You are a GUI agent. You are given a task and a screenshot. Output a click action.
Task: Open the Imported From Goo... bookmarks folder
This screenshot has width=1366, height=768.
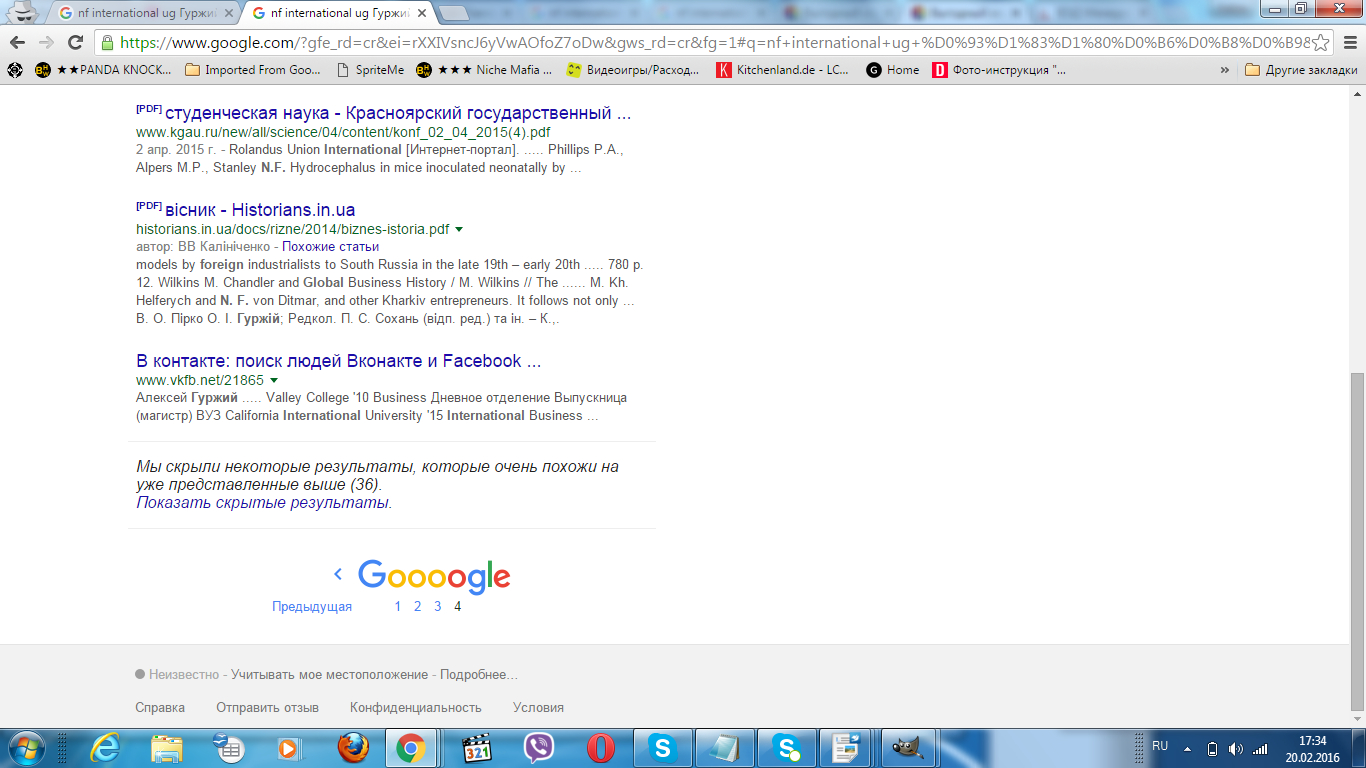click(x=253, y=70)
